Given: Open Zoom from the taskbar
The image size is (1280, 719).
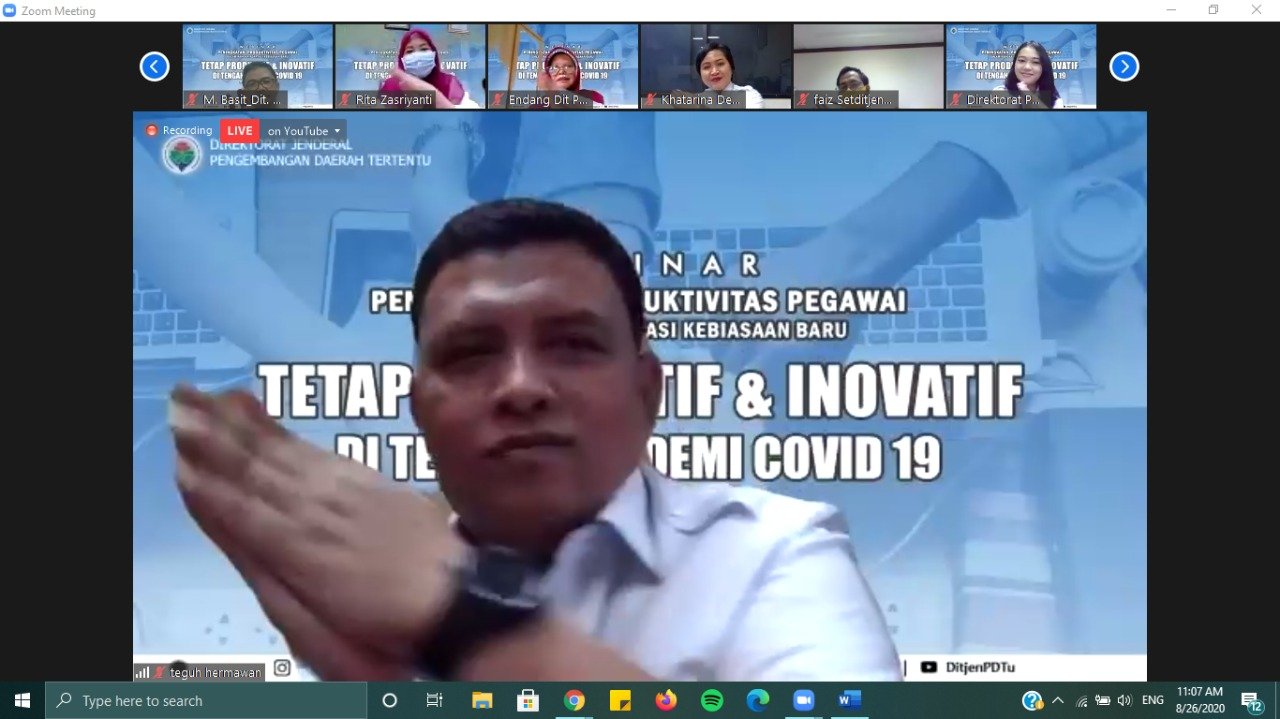Looking at the screenshot, I should coord(803,700).
